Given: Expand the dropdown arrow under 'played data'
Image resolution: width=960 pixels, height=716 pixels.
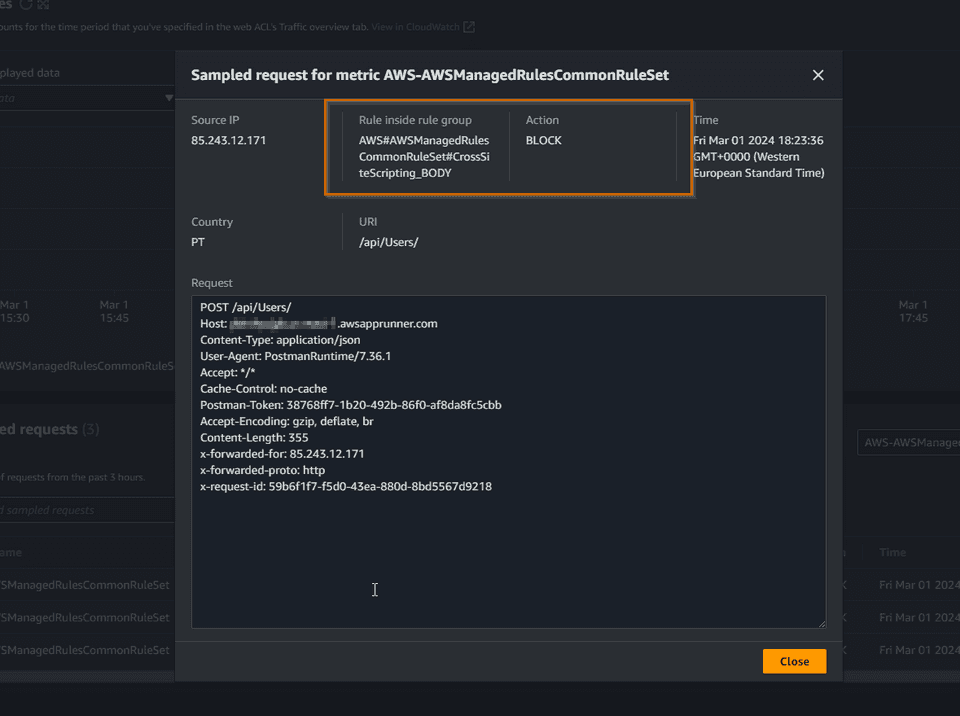Looking at the screenshot, I should pyautogui.click(x=170, y=97).
